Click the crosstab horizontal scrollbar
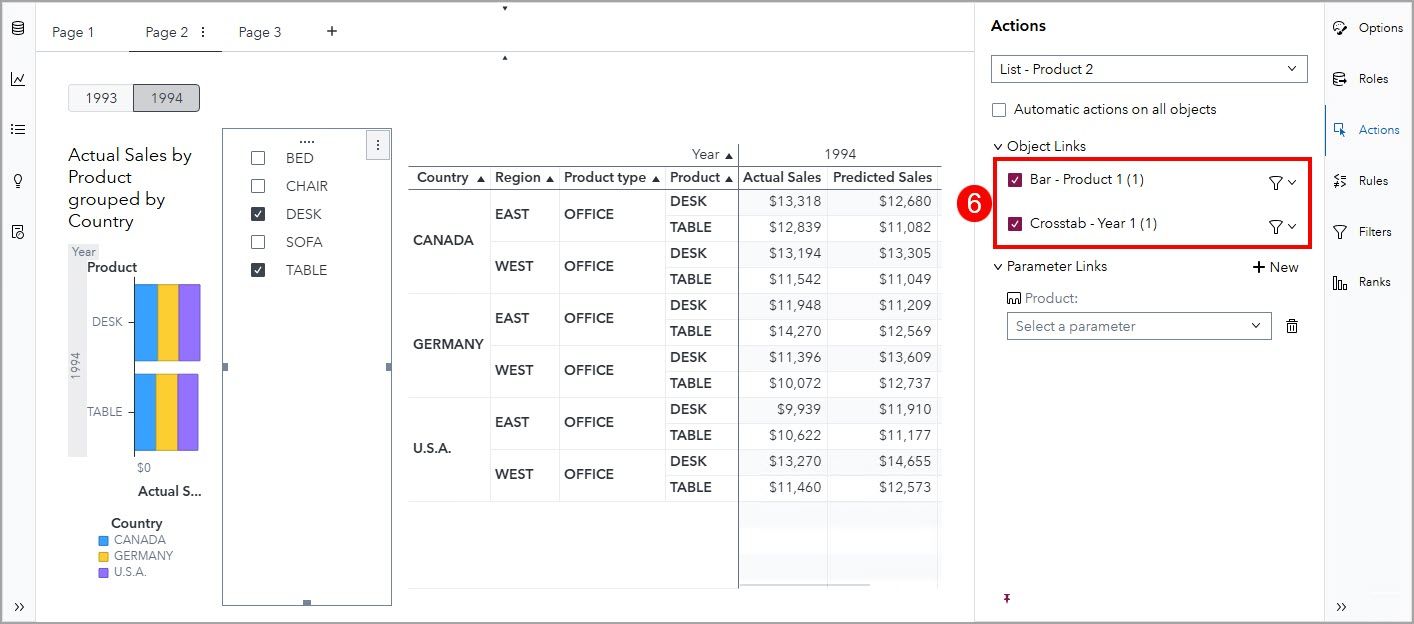This screenshot has width=1414, height=624. [804, 586]
